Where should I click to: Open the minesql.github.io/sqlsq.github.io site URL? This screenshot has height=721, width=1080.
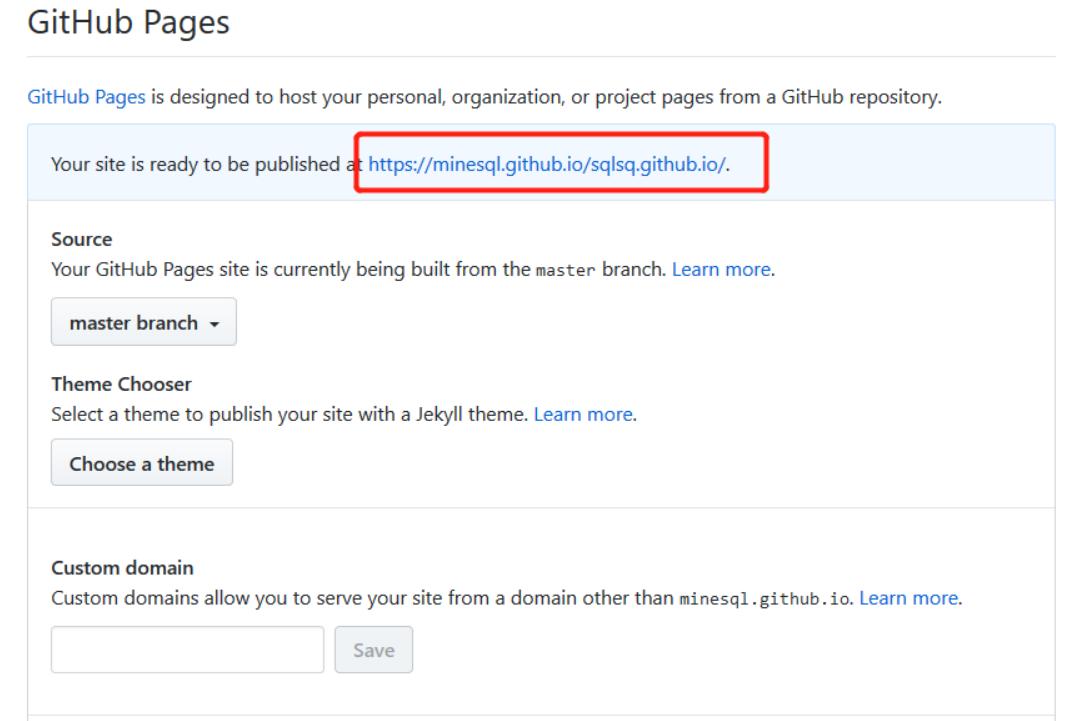pyautogui.click(x=547, y=163)
